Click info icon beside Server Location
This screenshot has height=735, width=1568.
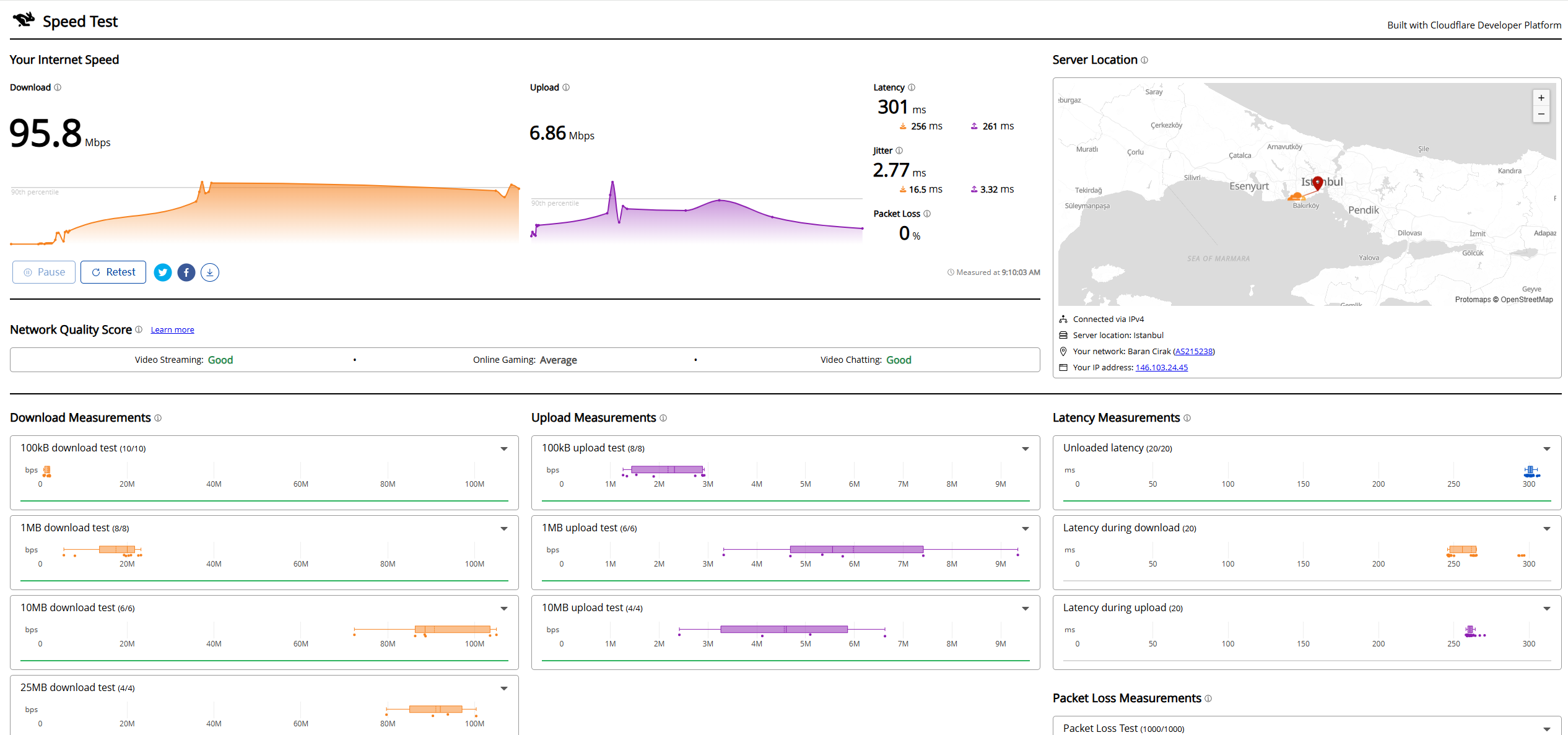click(x=1144, y=60)
